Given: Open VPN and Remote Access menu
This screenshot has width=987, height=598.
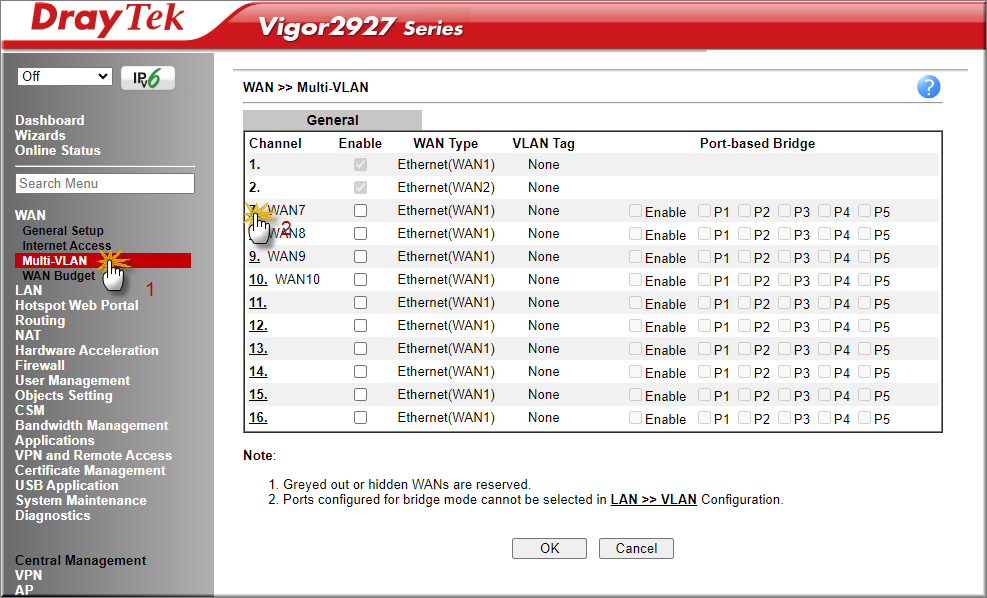Looking at the screenshot, I should (93, 456).
